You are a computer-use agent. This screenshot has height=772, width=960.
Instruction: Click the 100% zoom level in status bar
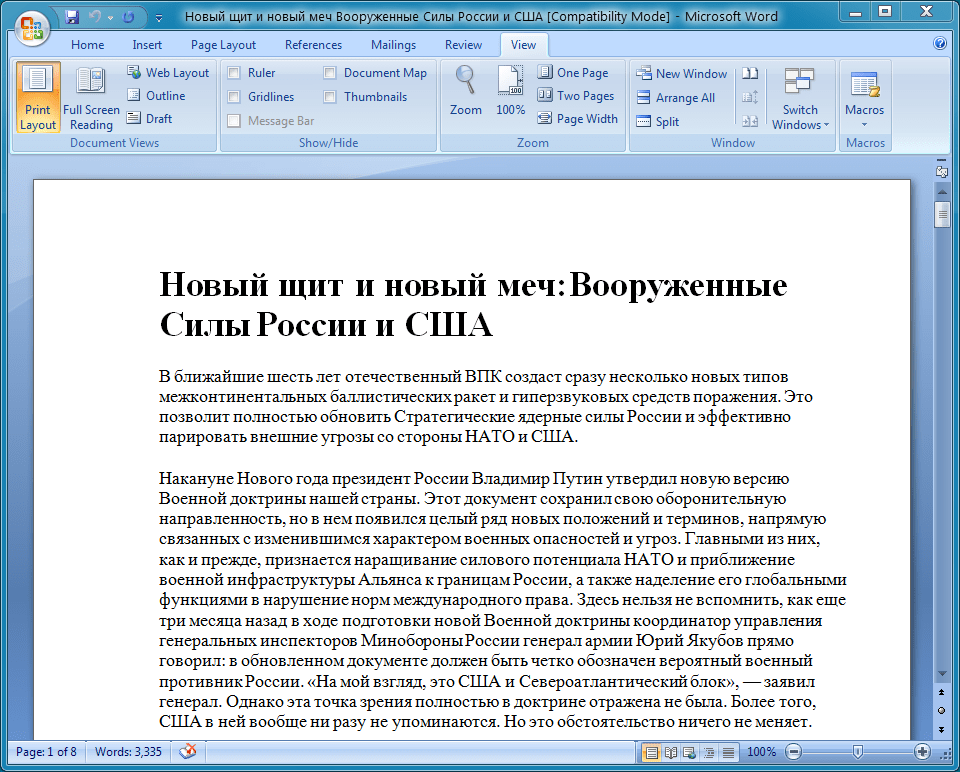coord(762,752)
